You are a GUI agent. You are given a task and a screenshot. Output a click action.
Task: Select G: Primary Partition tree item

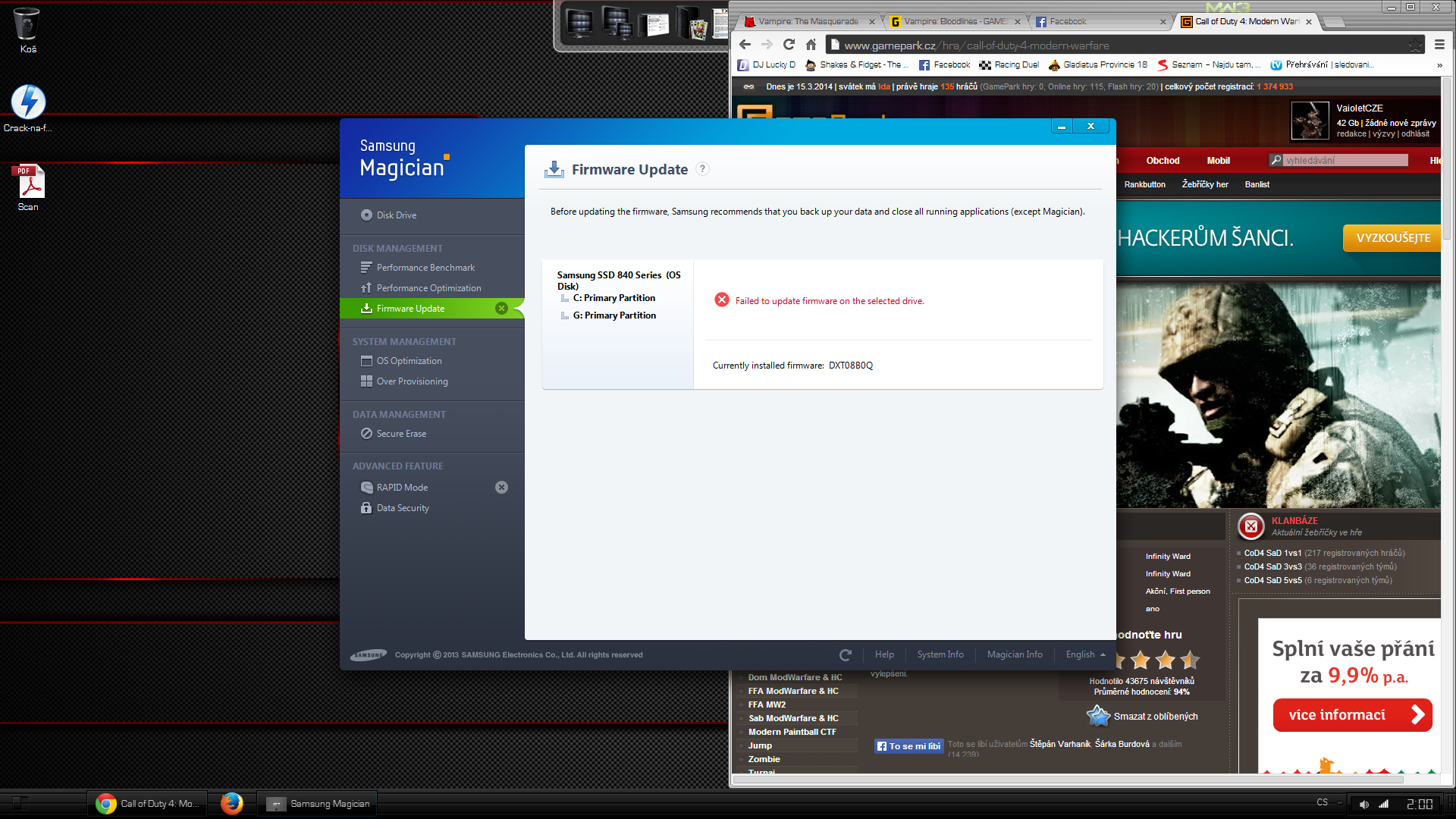[x=614, y=315]
